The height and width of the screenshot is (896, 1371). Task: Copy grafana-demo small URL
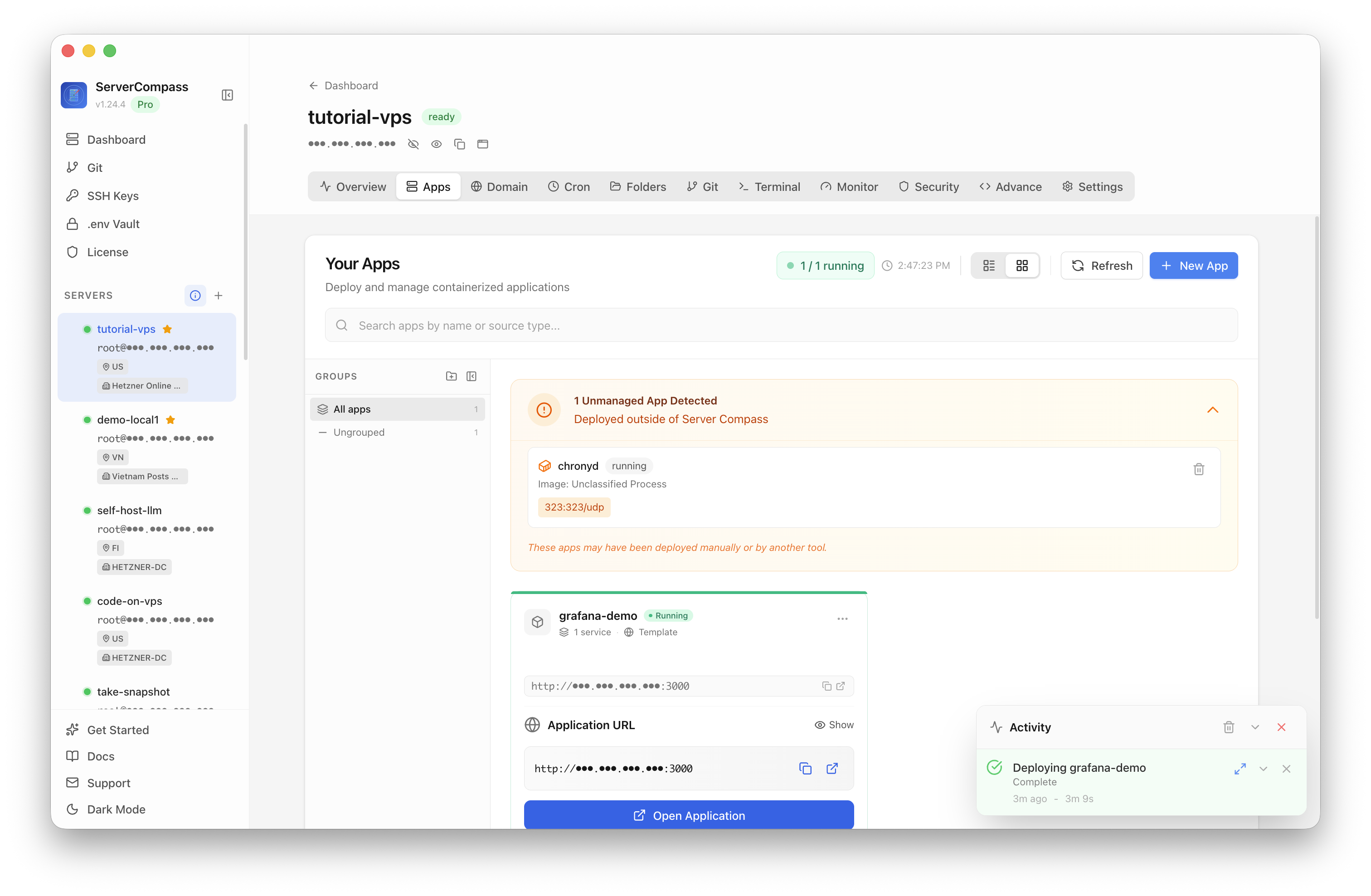(826, 686)
